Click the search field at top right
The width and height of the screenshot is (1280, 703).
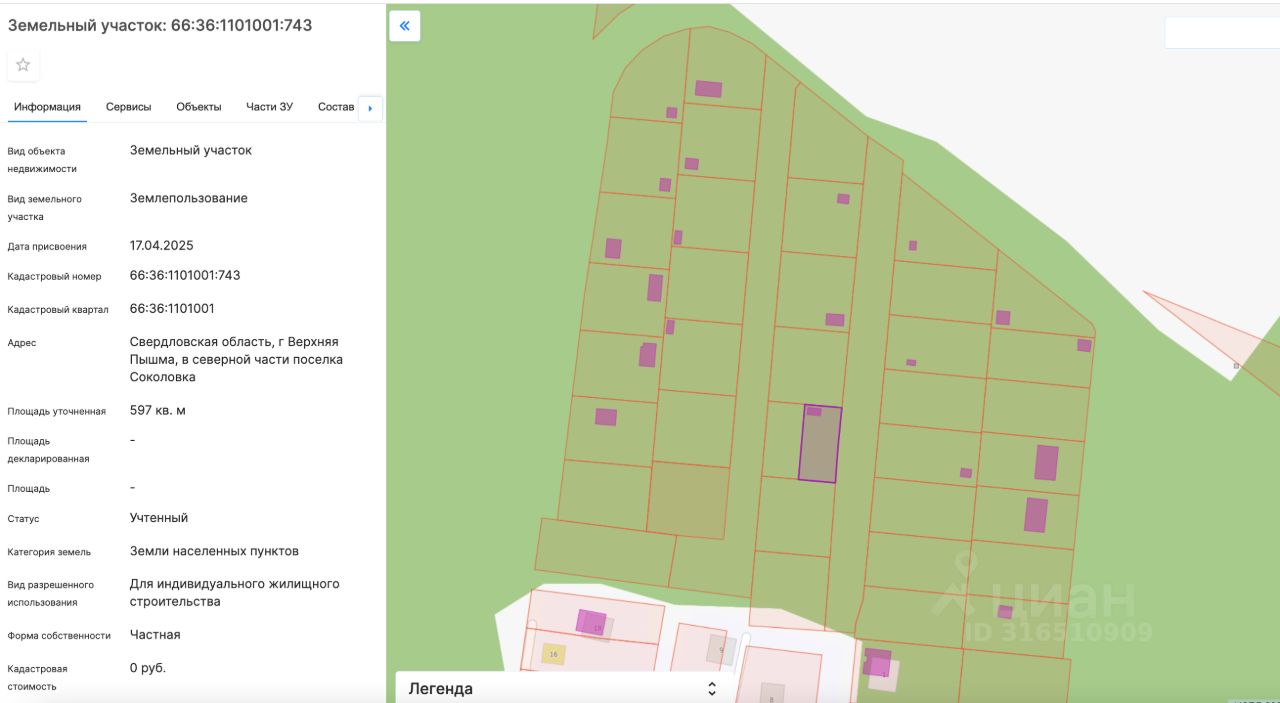tap(1220, 33)
